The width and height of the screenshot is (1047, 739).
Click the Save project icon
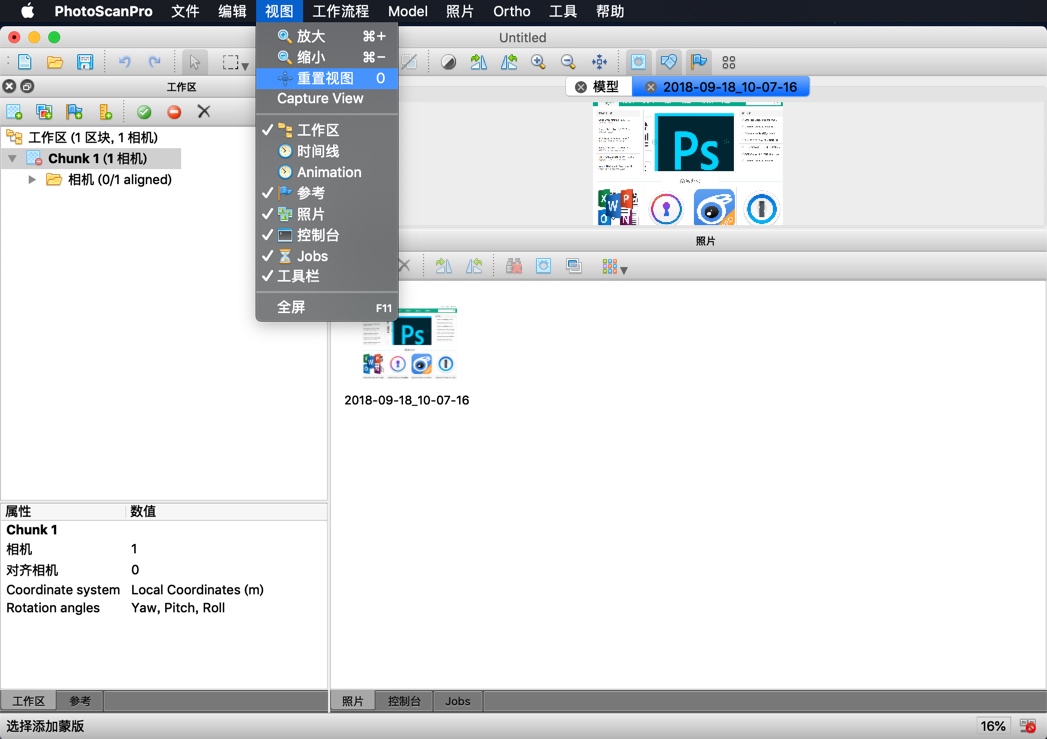click(x=85, y=61)
